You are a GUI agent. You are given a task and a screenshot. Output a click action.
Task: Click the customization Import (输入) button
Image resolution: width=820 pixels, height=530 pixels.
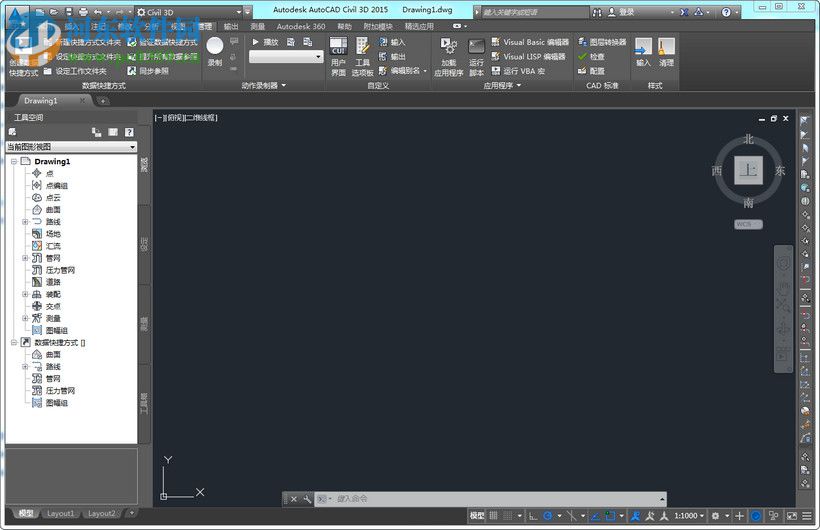pos(392,42)
